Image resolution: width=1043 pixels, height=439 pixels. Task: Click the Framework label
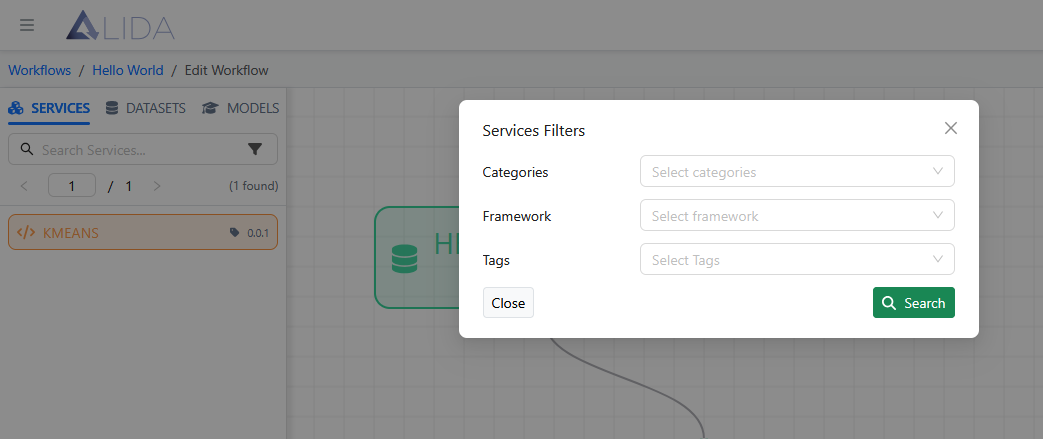coord(517,216)
